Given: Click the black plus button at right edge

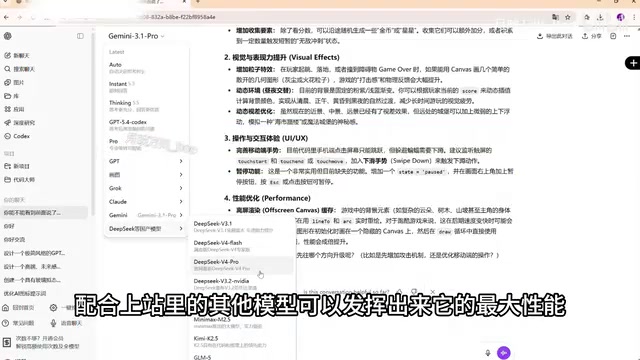Looking at the screenshot, I should coord(633,63).
